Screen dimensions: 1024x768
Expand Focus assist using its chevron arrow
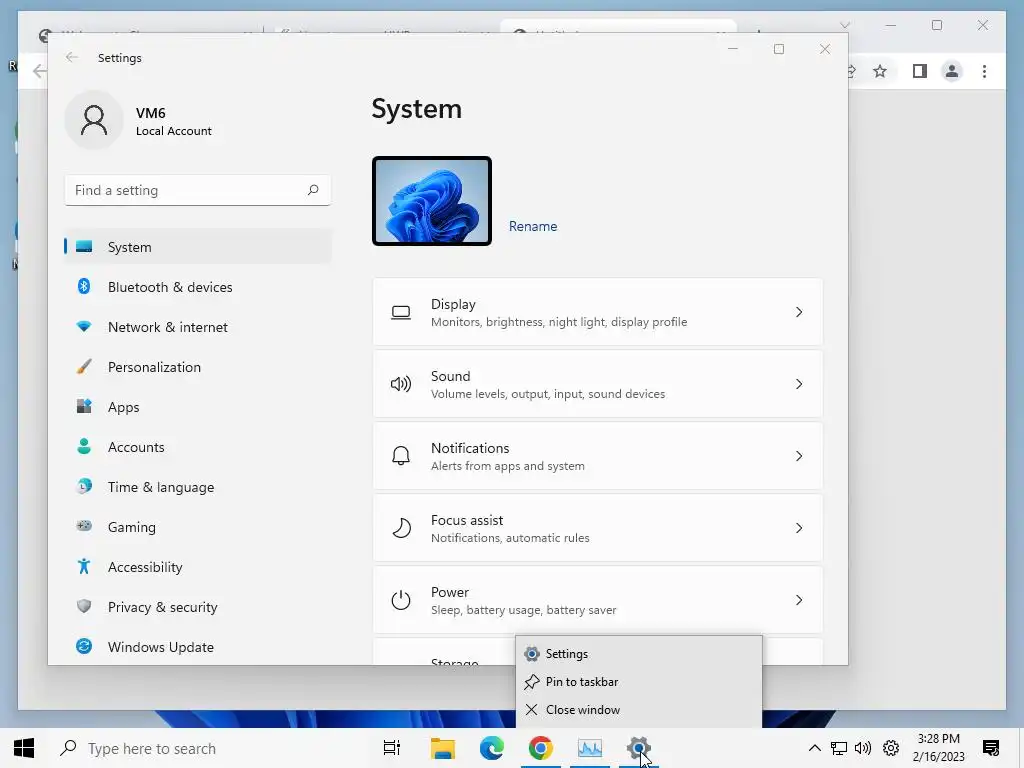[x=799, y=528]
